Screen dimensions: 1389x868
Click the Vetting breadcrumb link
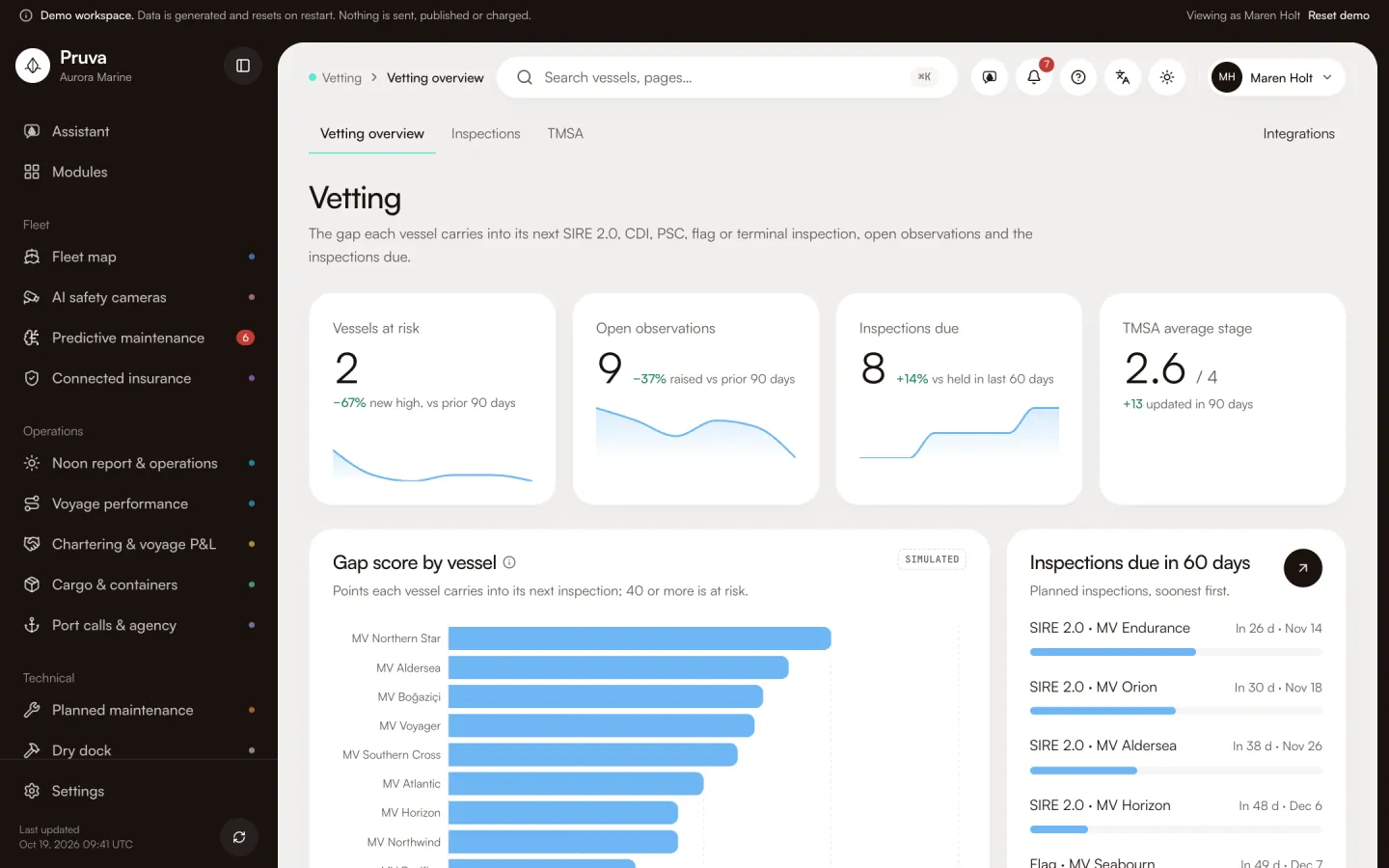(341, 78)
